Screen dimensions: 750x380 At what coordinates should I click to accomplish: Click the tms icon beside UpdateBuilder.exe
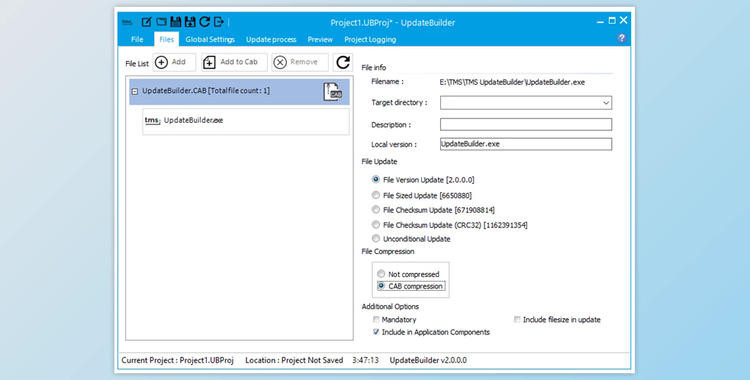coord(152,121)
